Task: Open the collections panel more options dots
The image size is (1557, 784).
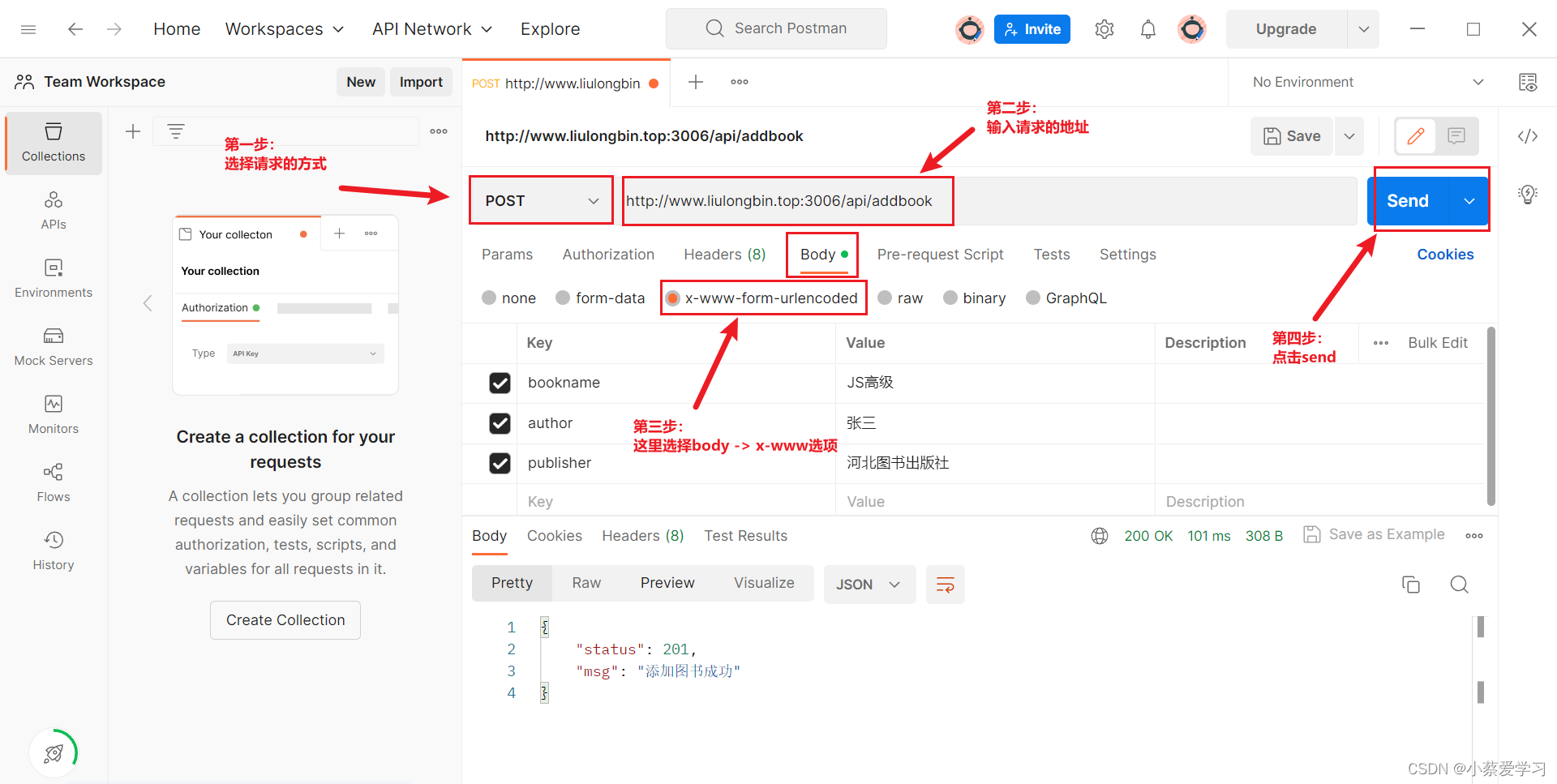Action: point(439,131)
